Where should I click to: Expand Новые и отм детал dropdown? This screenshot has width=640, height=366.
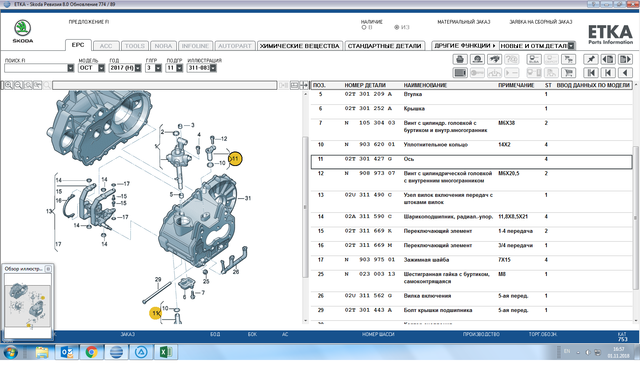click(571, 46)
